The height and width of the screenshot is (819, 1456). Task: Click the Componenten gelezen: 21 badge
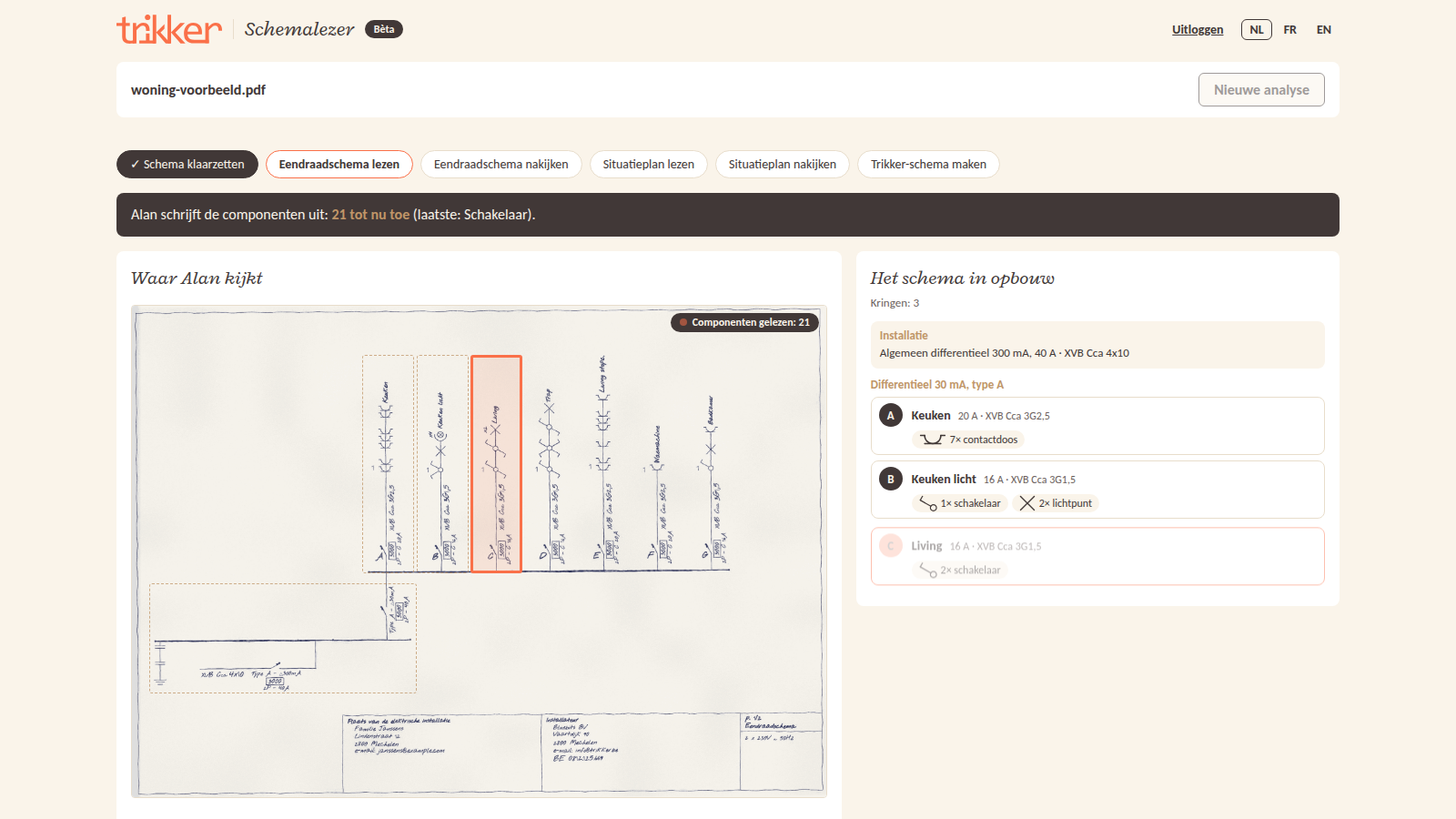tap(744, 322)
